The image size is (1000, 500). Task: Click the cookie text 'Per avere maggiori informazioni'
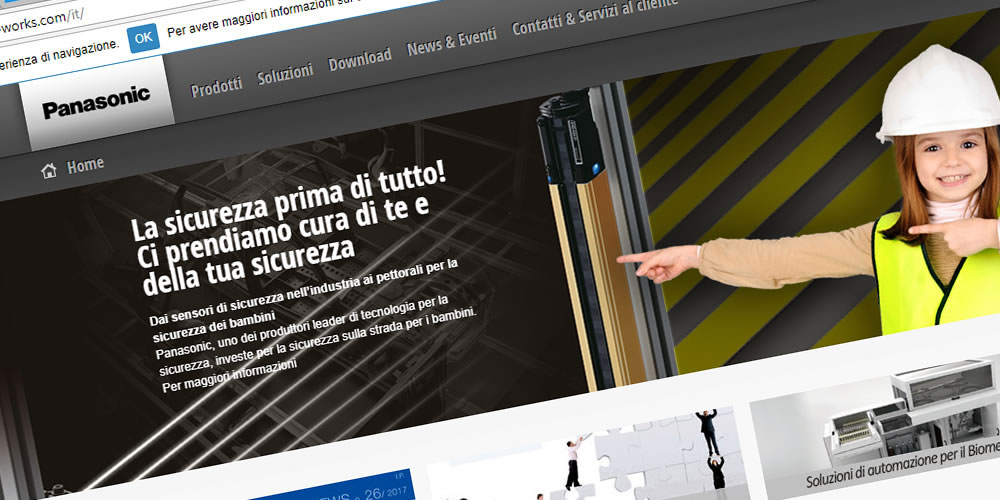(251, 20)
